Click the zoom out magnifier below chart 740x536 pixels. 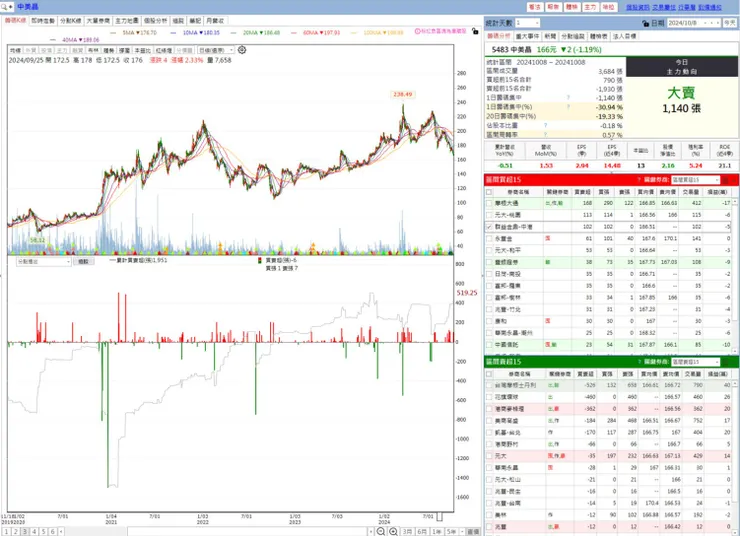380,532
